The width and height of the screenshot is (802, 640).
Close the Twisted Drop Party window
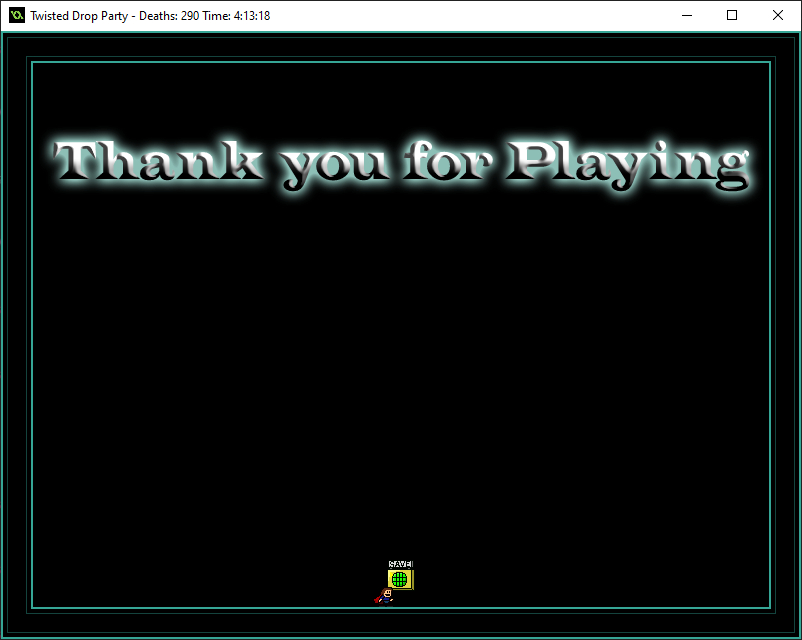click(x=778, y=16)
